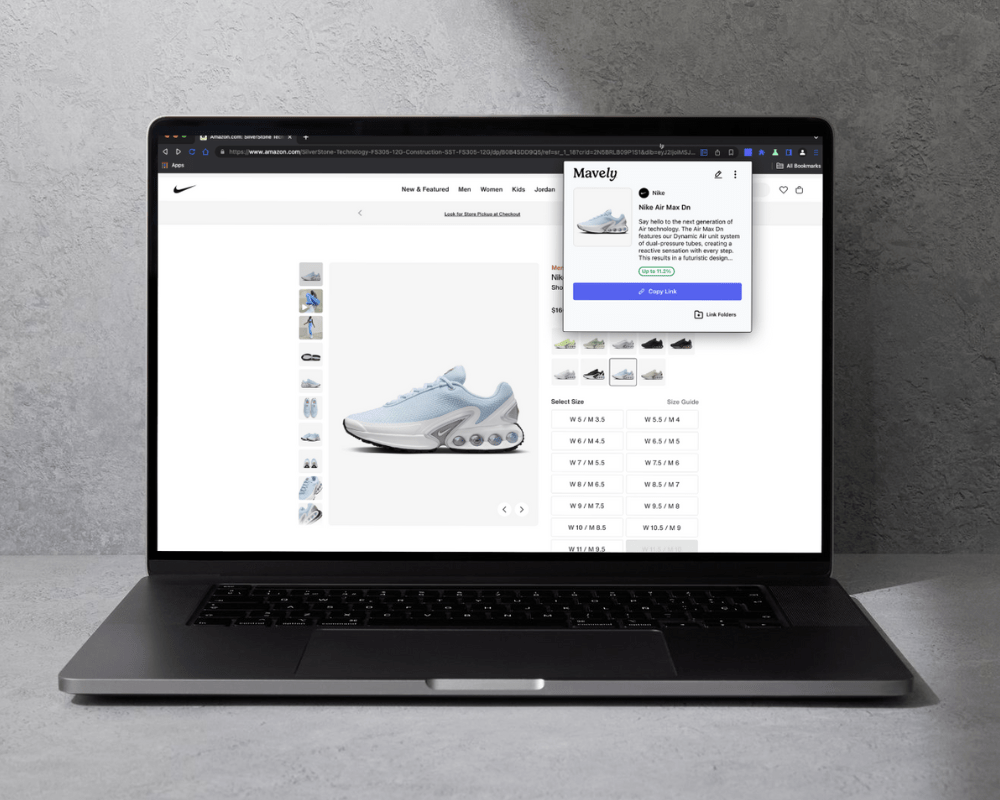
Task: Click the green flask extension icon
Action: (x=775, y=152)
